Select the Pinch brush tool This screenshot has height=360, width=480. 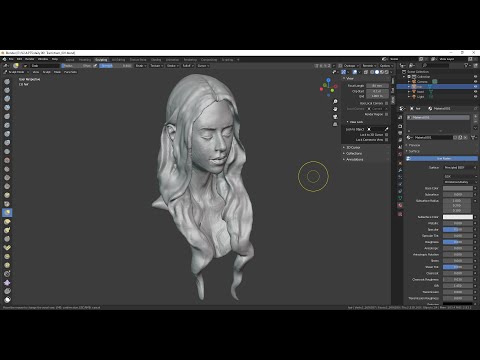click(7, 204)
